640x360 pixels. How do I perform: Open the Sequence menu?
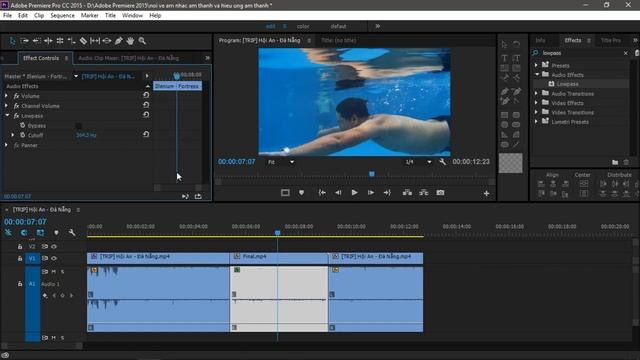[x=62, y=16]
